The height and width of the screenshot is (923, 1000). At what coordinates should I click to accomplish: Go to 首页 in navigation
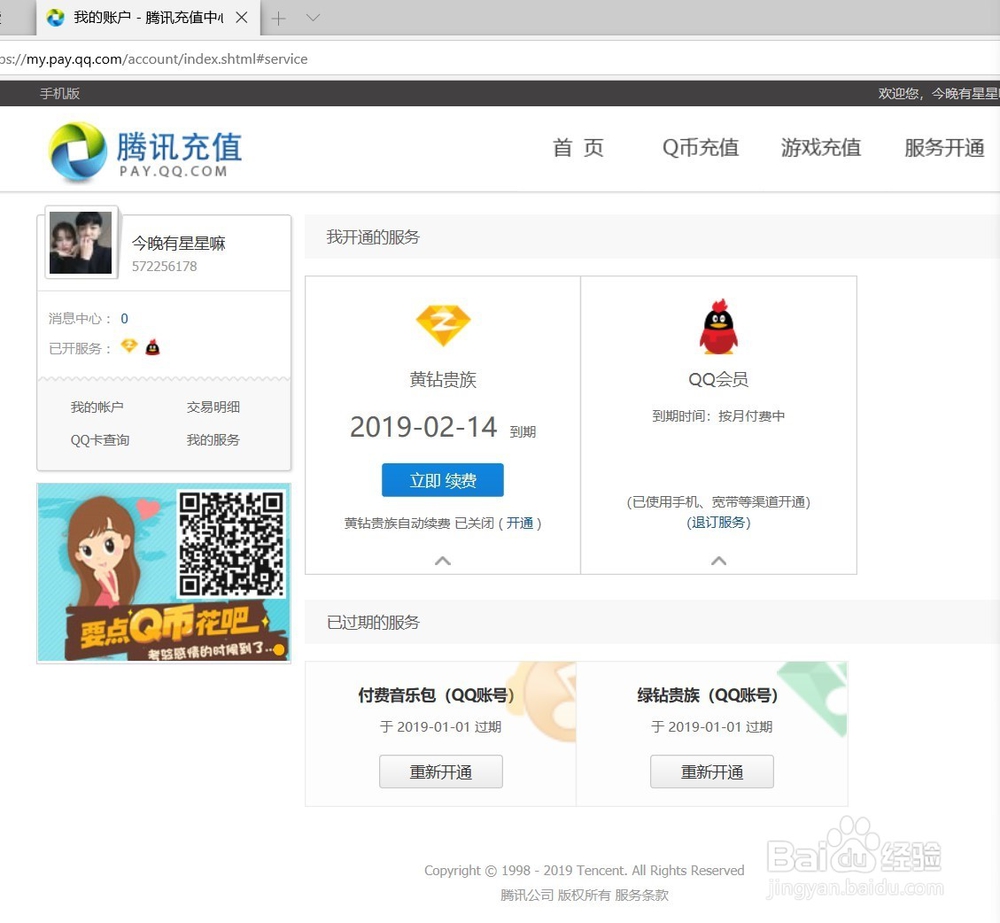point(578,147)
